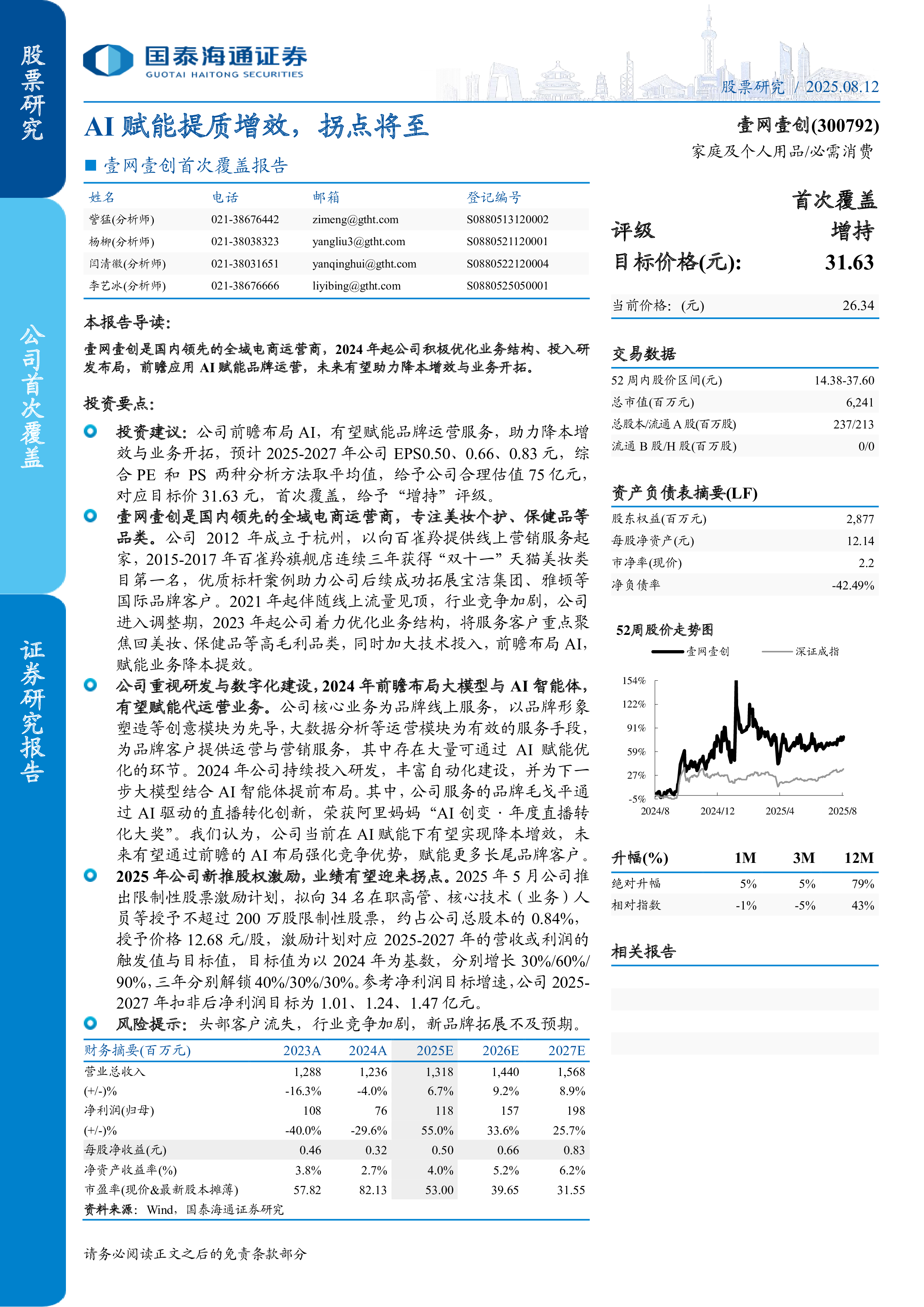Viewport: 924px width, 1307px height.
Task: Click the report date 2025.08.12
Action: point(842,86)
